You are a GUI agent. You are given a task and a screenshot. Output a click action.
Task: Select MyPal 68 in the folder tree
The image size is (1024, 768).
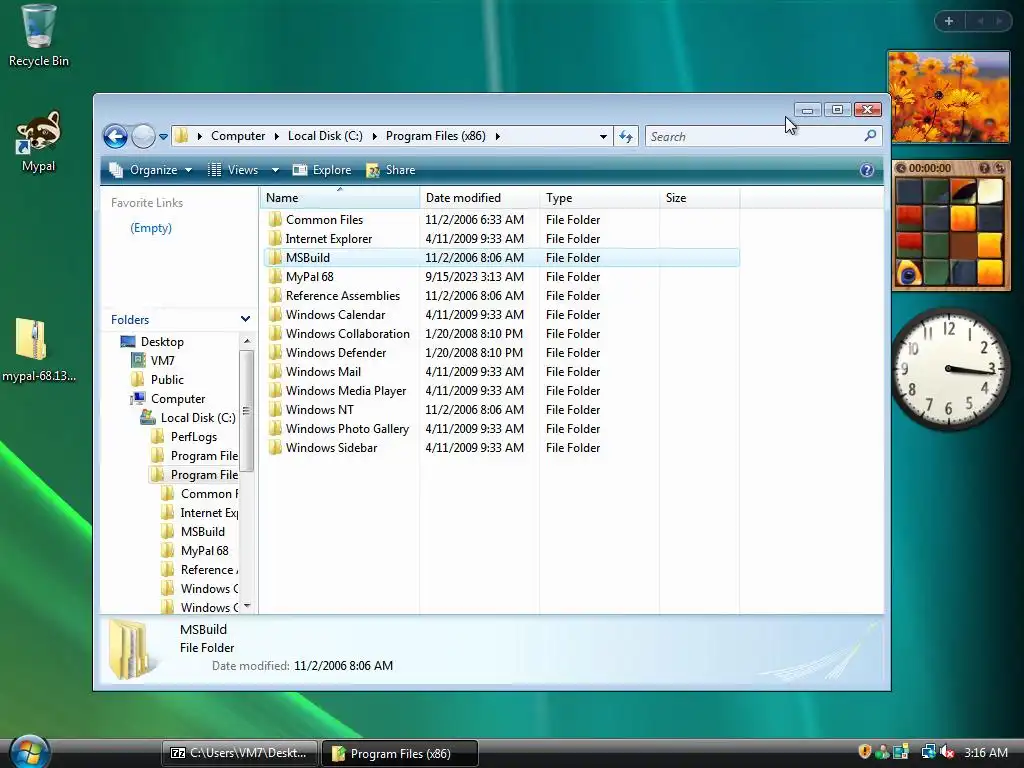pyautogui.click(x=204, y=551)
